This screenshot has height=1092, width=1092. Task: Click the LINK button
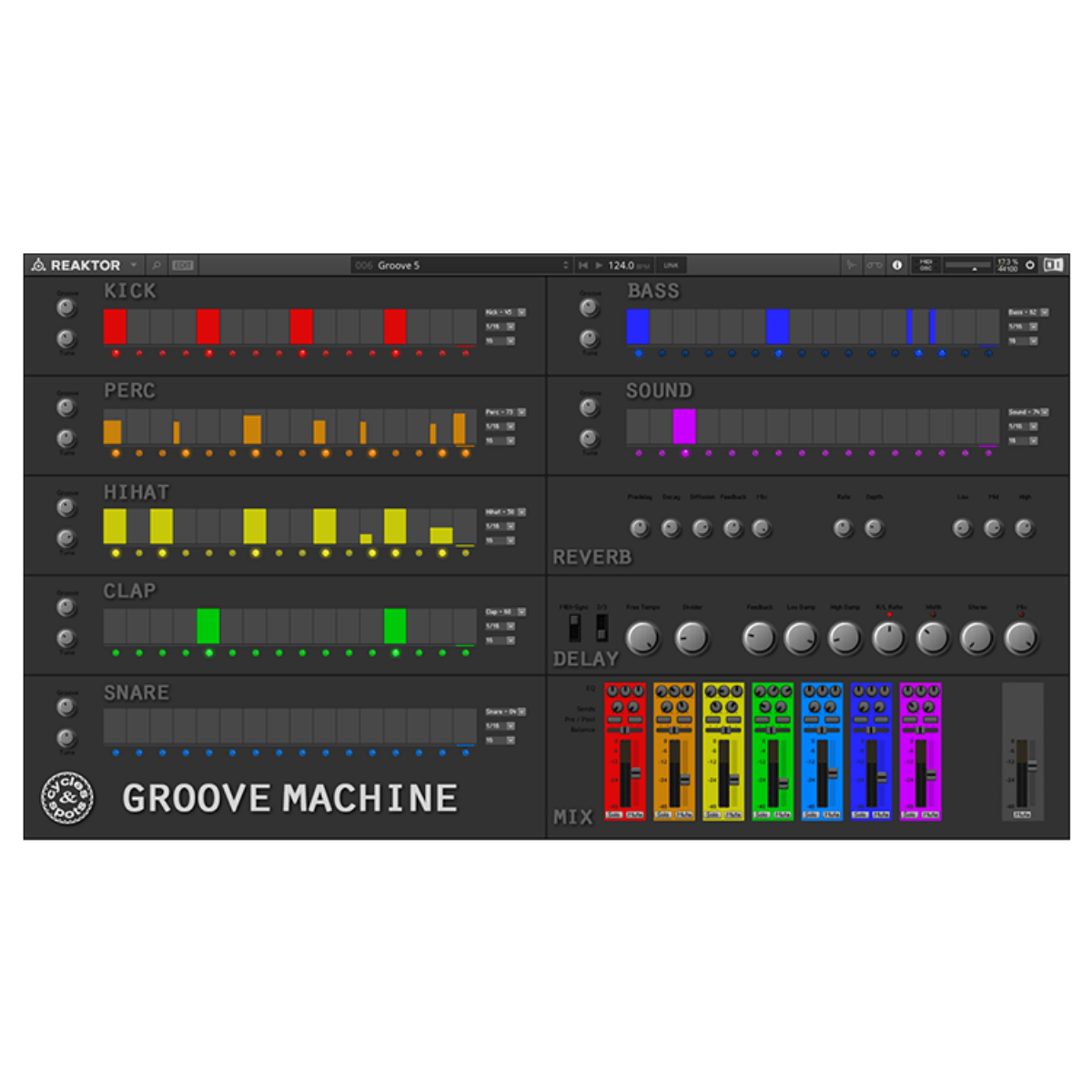[671, 265]
